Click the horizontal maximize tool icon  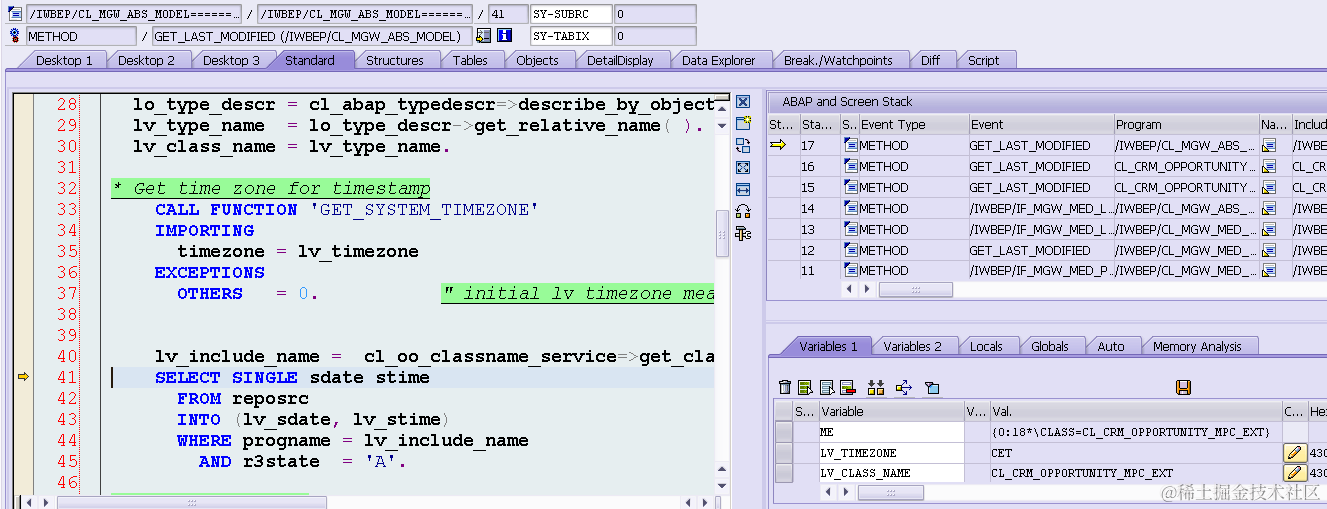tap(743, 189)
